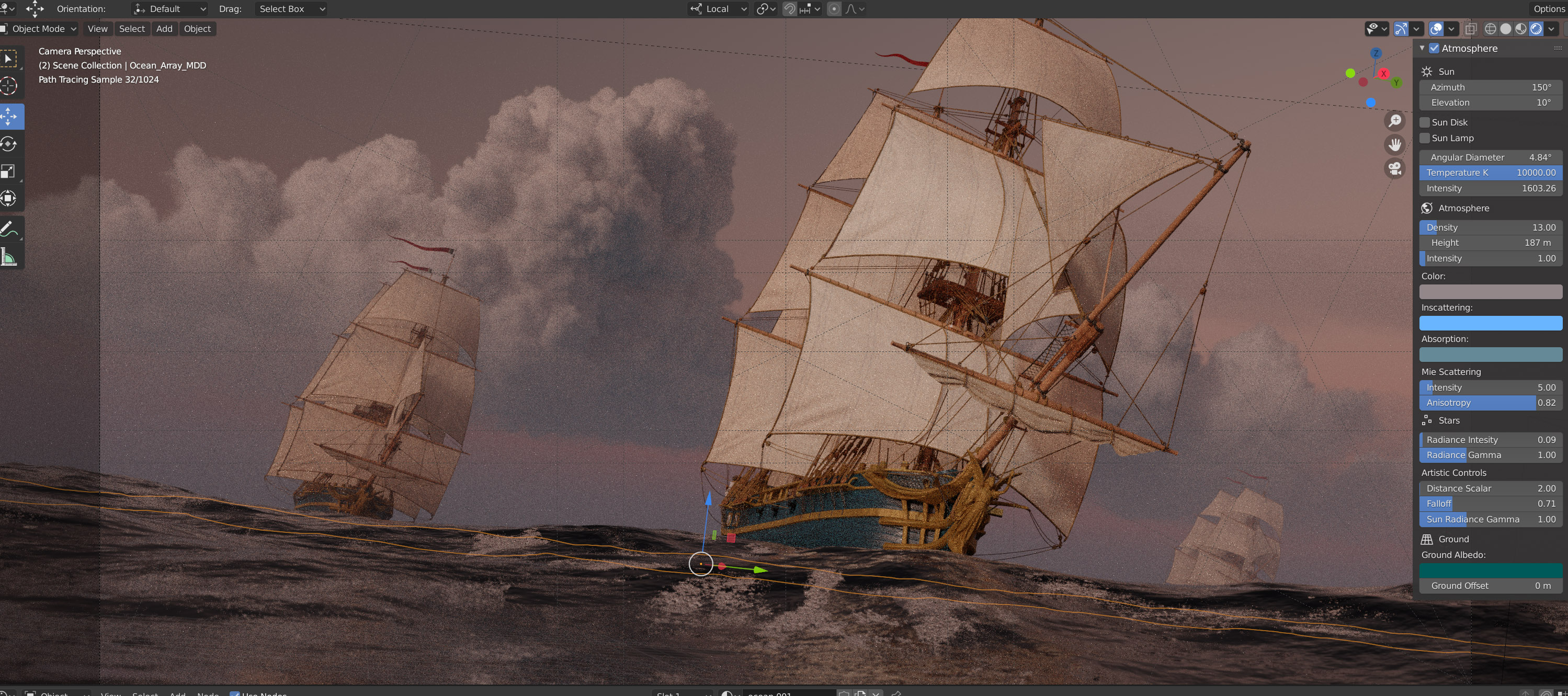
Task: Open the View menu
Action: 97,29
